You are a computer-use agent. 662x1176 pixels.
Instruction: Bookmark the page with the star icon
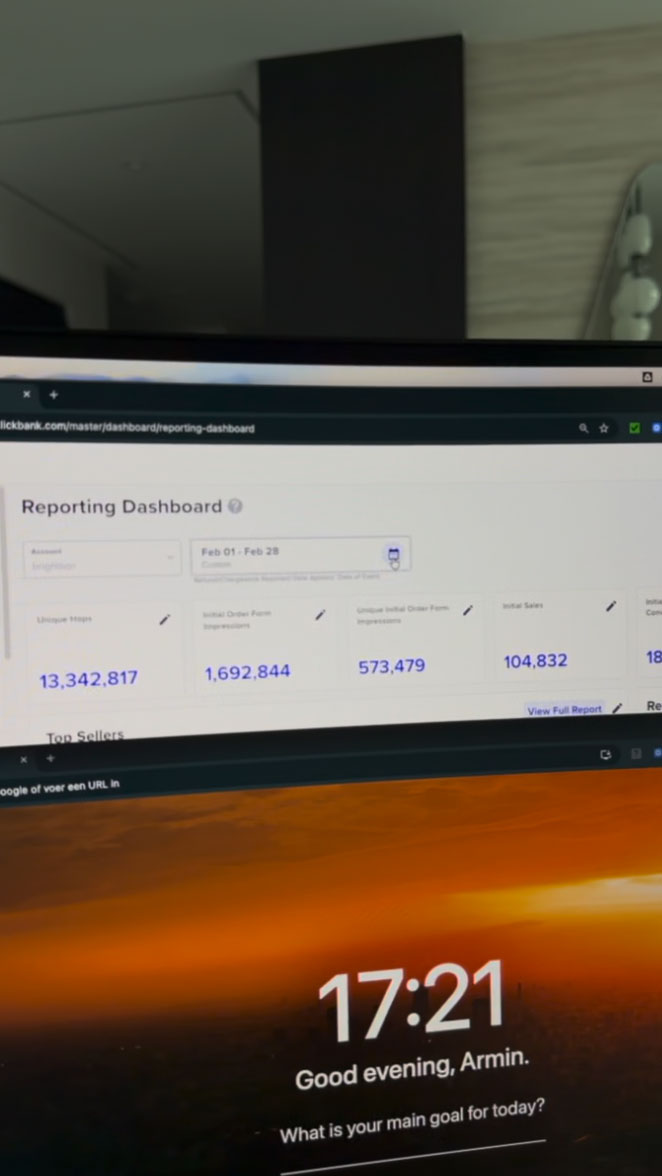tap(604, 428)
